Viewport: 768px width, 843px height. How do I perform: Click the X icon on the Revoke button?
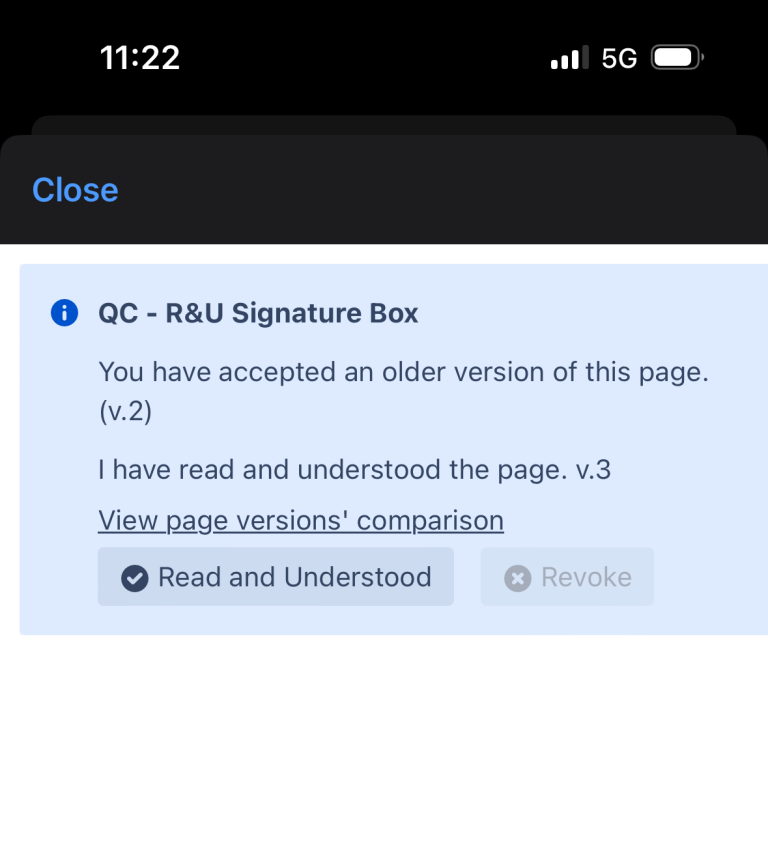coord(517,578)
